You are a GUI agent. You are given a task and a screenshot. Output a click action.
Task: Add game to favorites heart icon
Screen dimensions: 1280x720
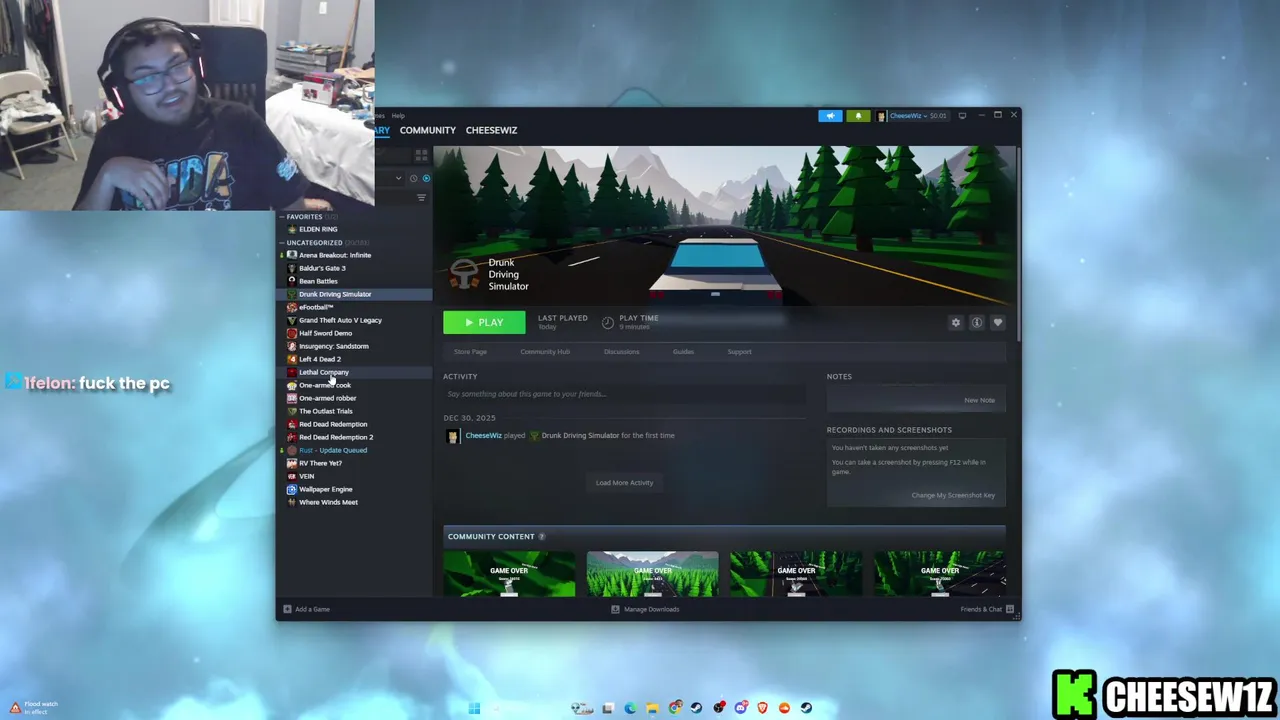click(998, 322)
